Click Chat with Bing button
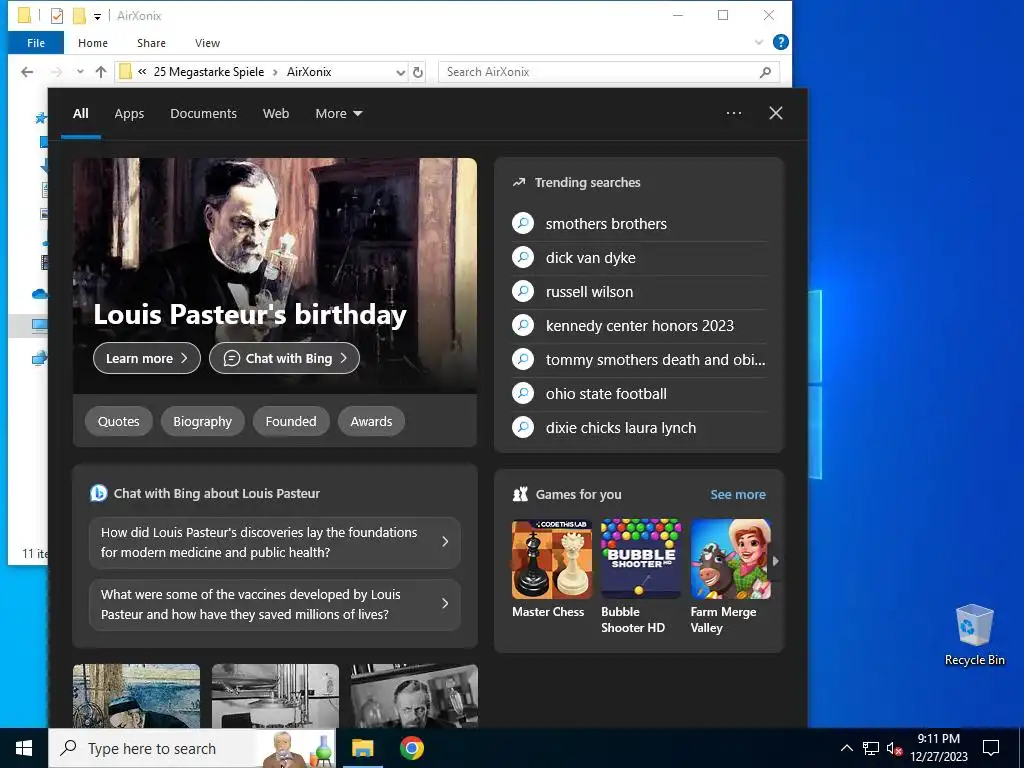 (x=284, y=358)
